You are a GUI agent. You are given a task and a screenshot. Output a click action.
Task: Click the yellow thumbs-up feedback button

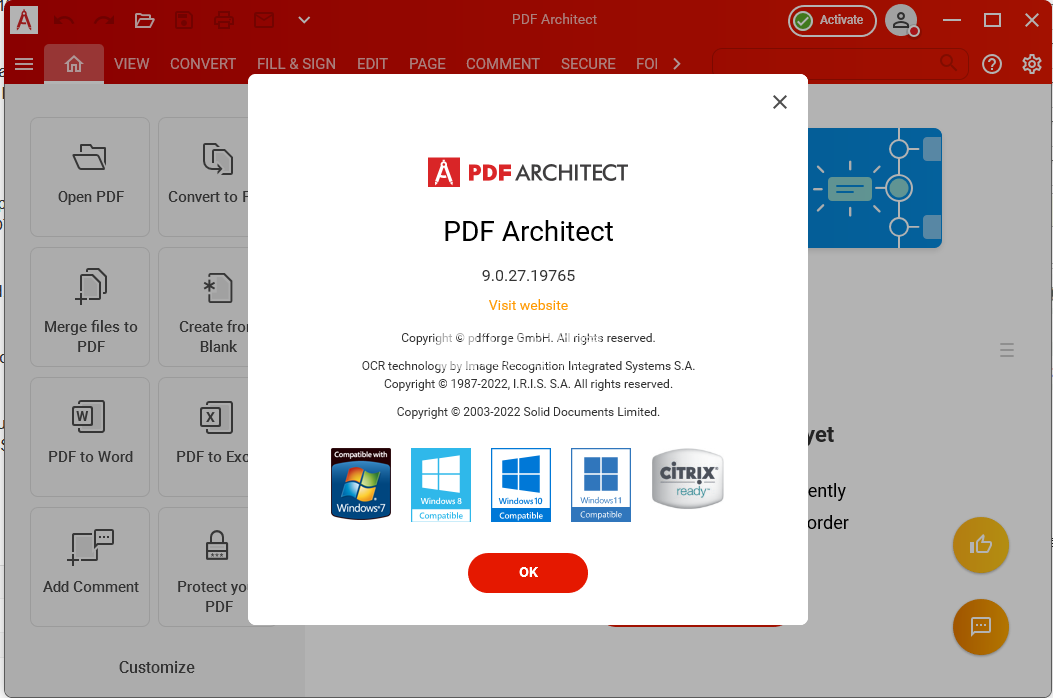981,545
